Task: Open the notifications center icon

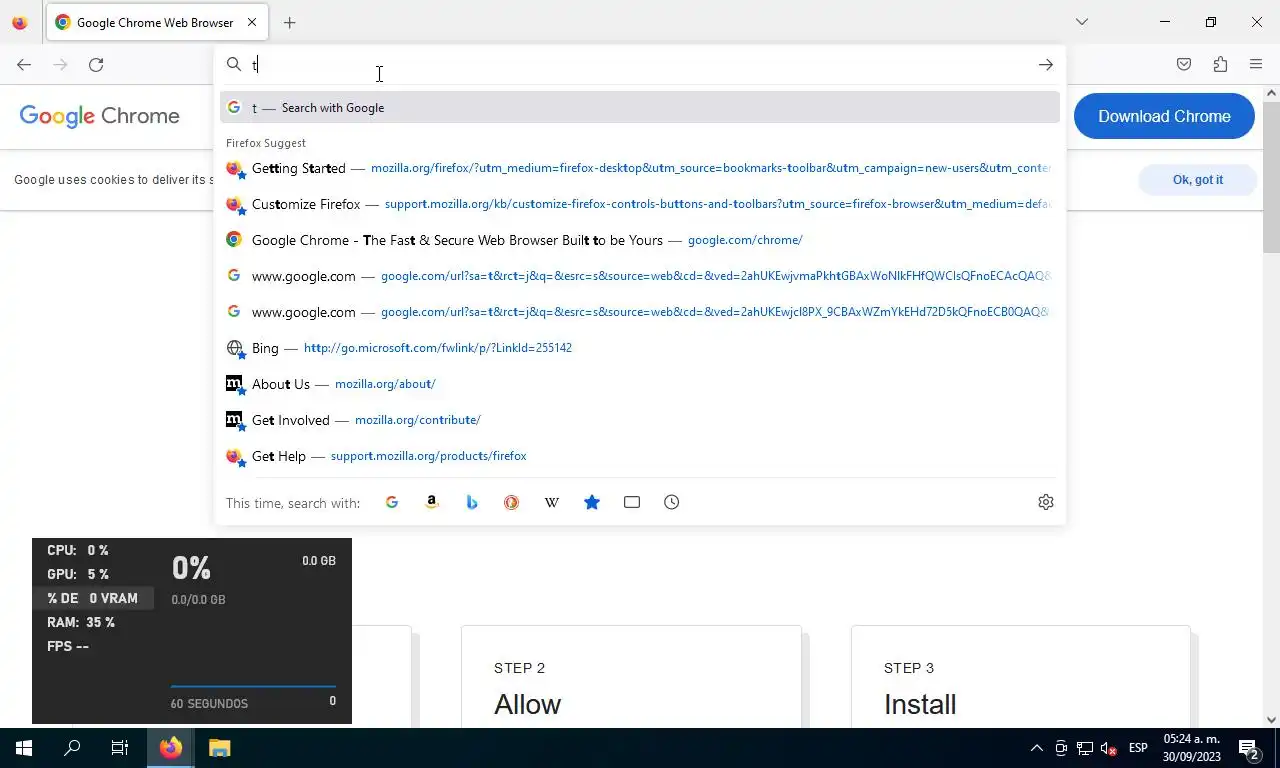Action: [x=1248, y=748]
